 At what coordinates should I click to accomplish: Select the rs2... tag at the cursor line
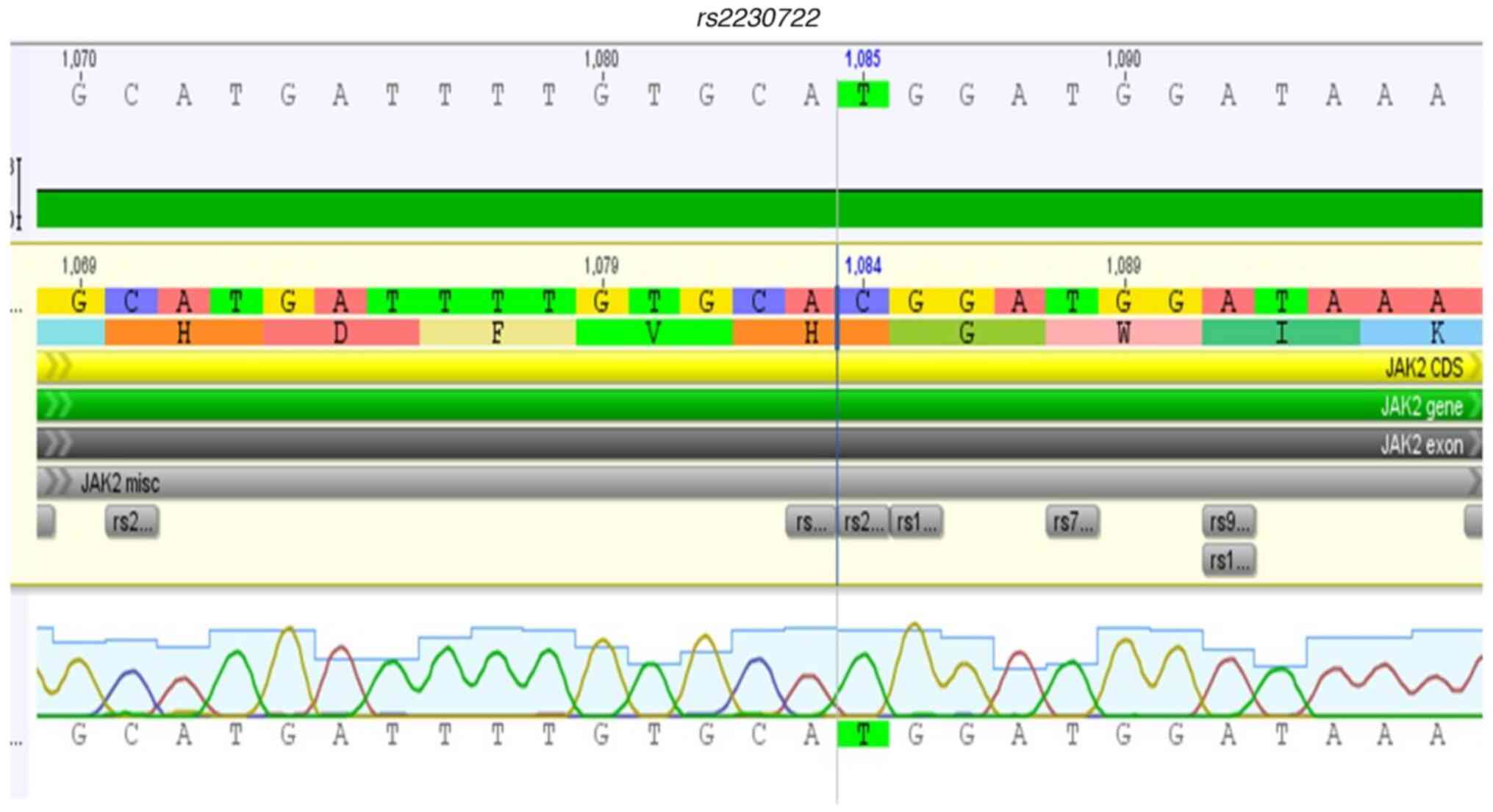pos(863,522)
